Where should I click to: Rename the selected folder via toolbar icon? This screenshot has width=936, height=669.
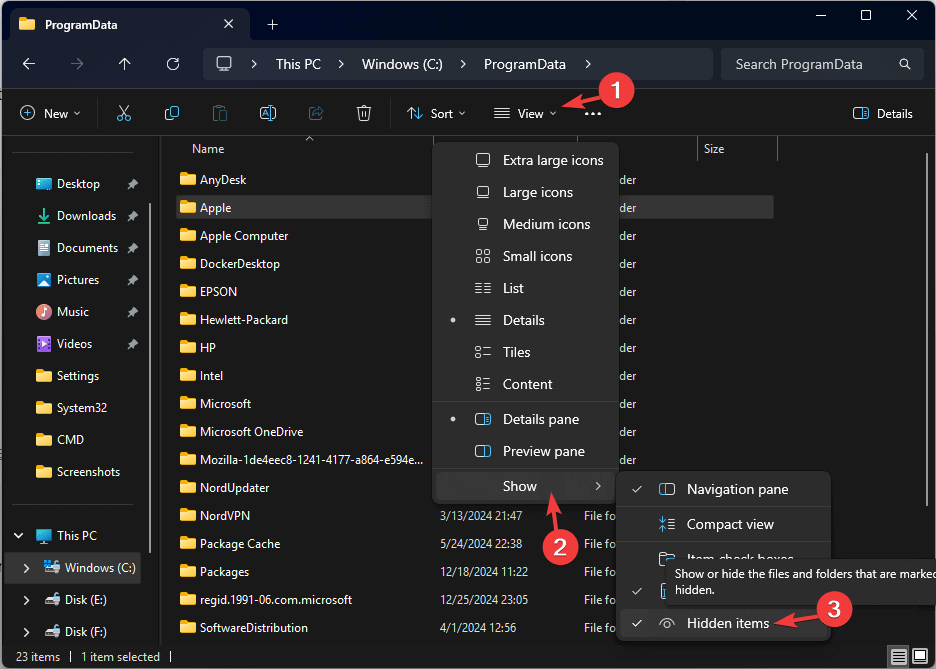[267, 113]
